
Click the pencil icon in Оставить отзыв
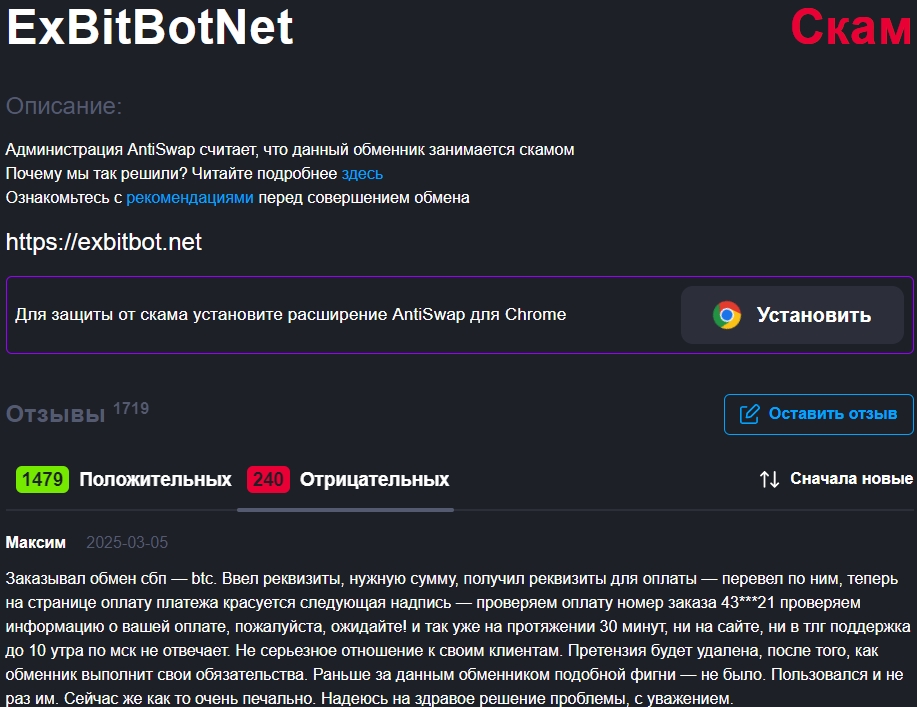tap(749, 414)
